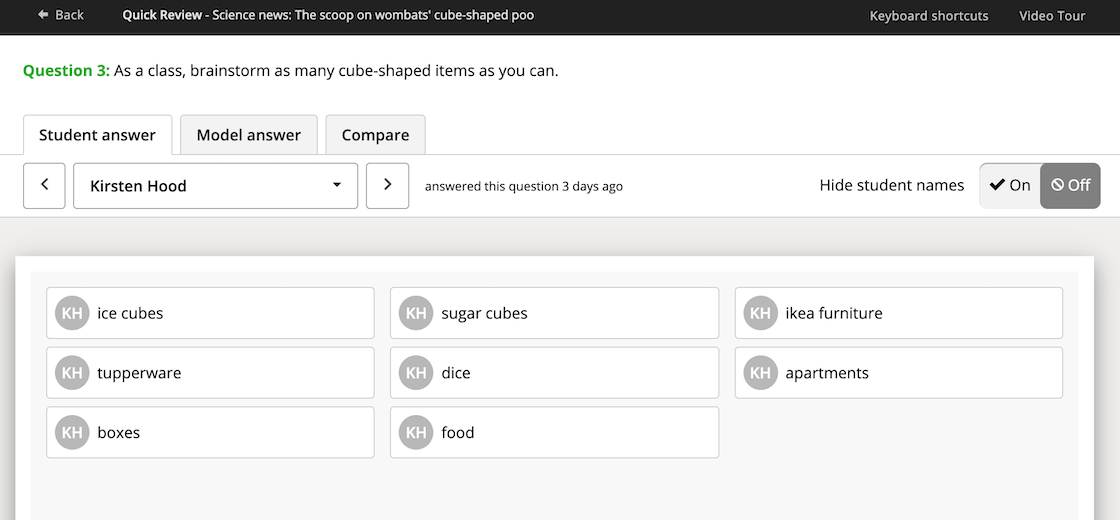Select the apartments answer card
This screenshot has width=1120, height=520.
(899, 373)
